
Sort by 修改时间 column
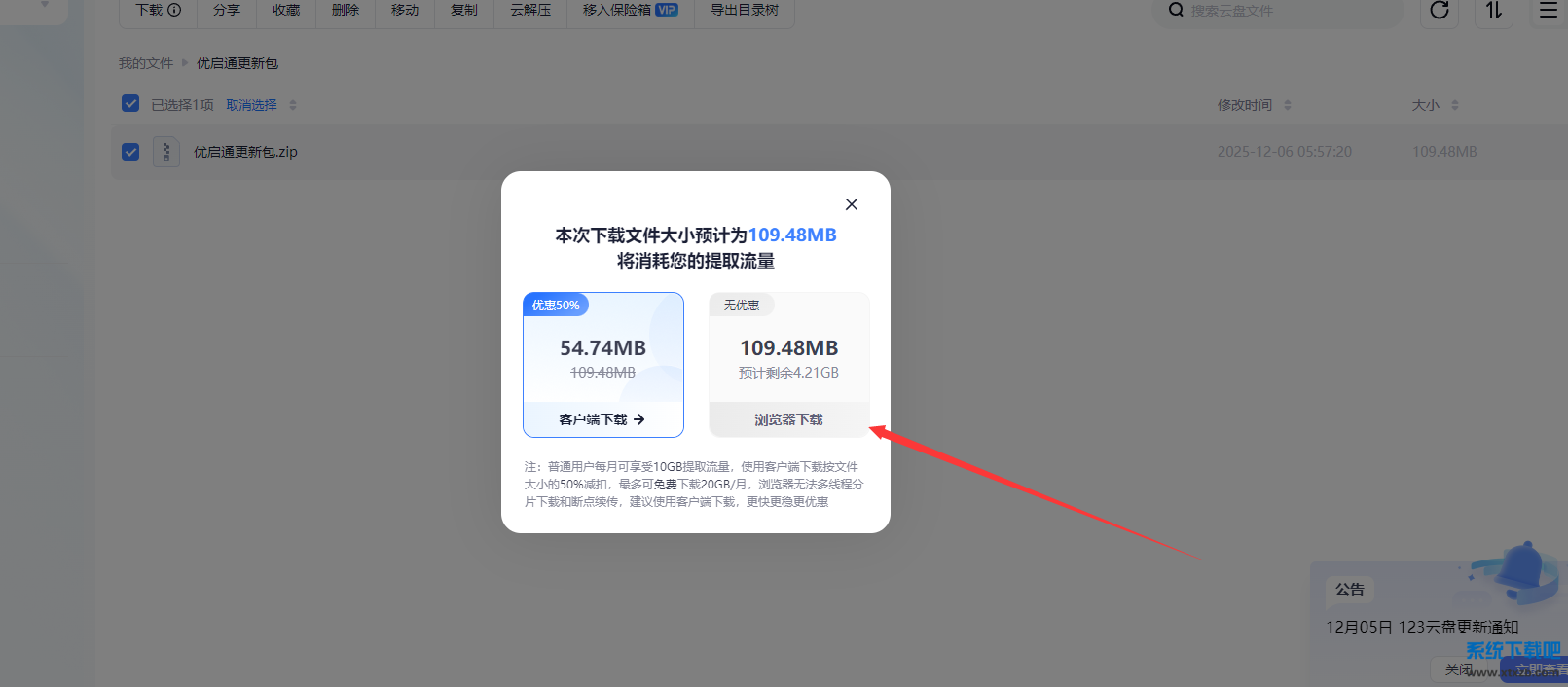click(x=1254, y=105)
